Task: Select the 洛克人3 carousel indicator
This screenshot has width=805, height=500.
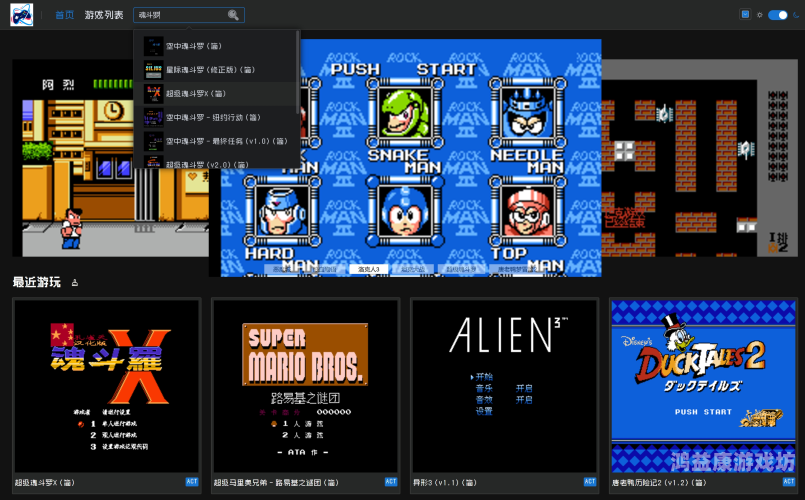Action: (370, 269)
